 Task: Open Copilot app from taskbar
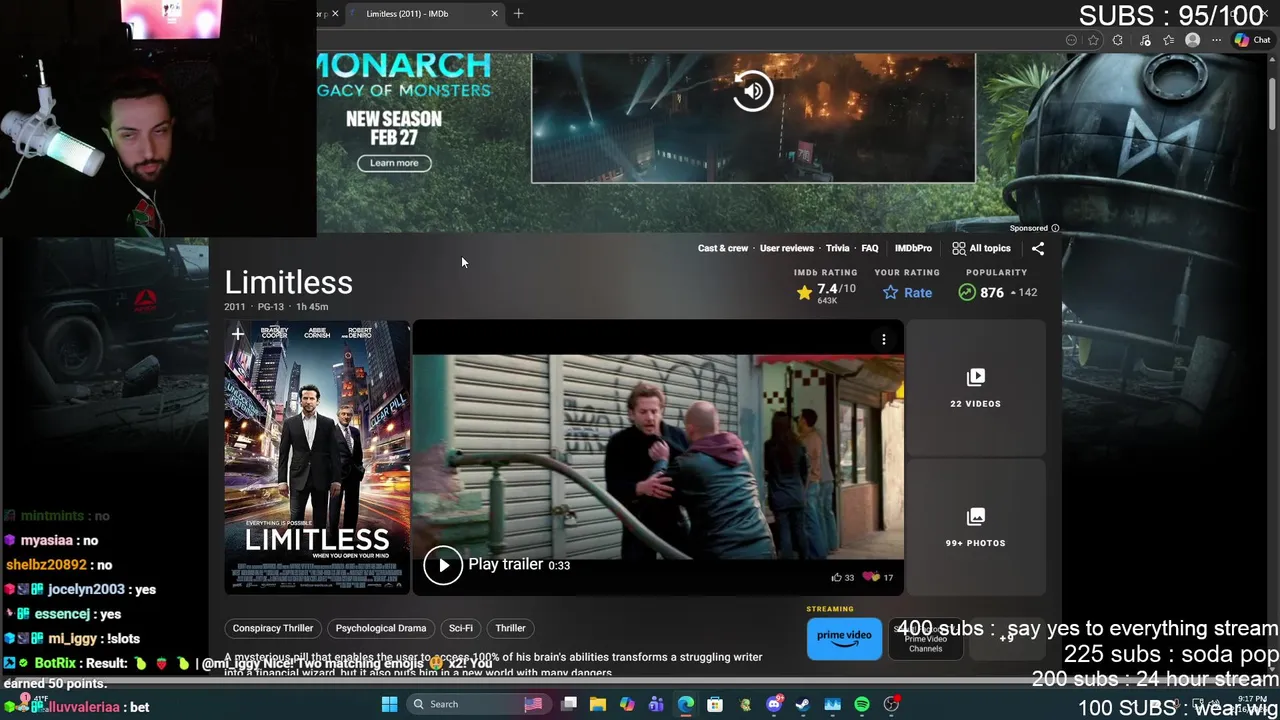(627, 704)
